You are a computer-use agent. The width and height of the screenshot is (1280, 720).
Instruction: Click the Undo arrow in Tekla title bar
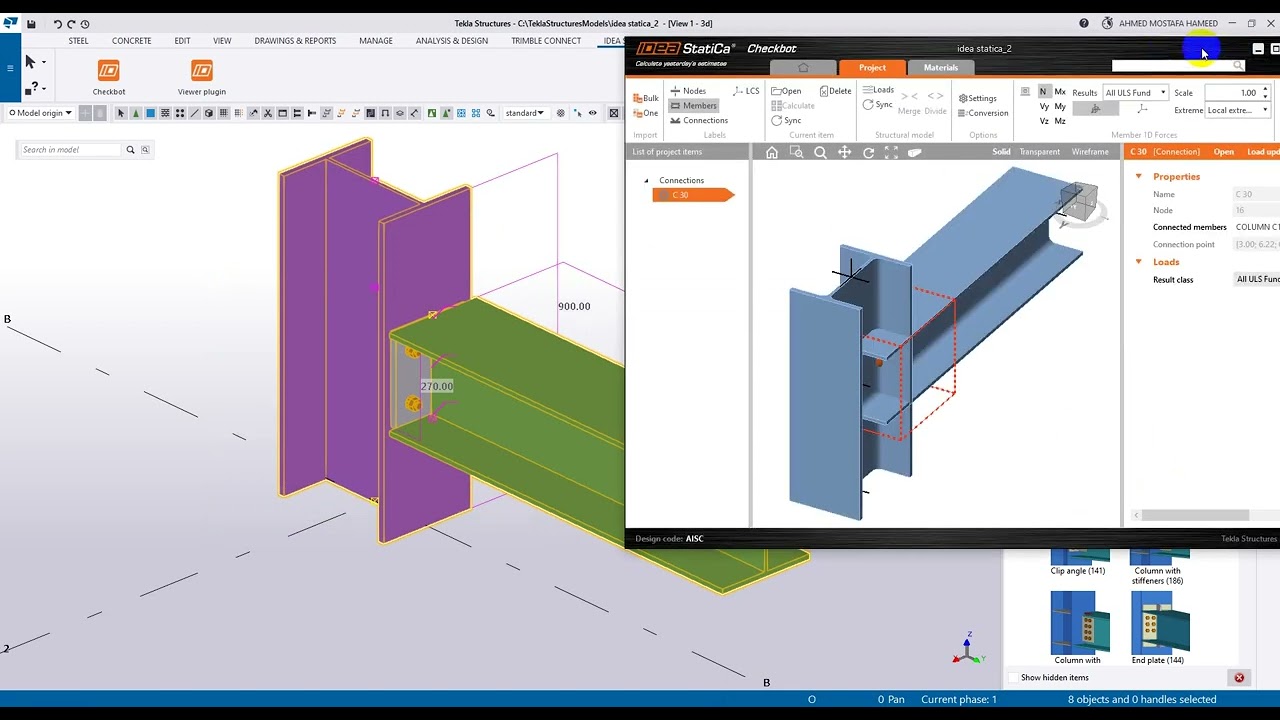tap(58, 23)
